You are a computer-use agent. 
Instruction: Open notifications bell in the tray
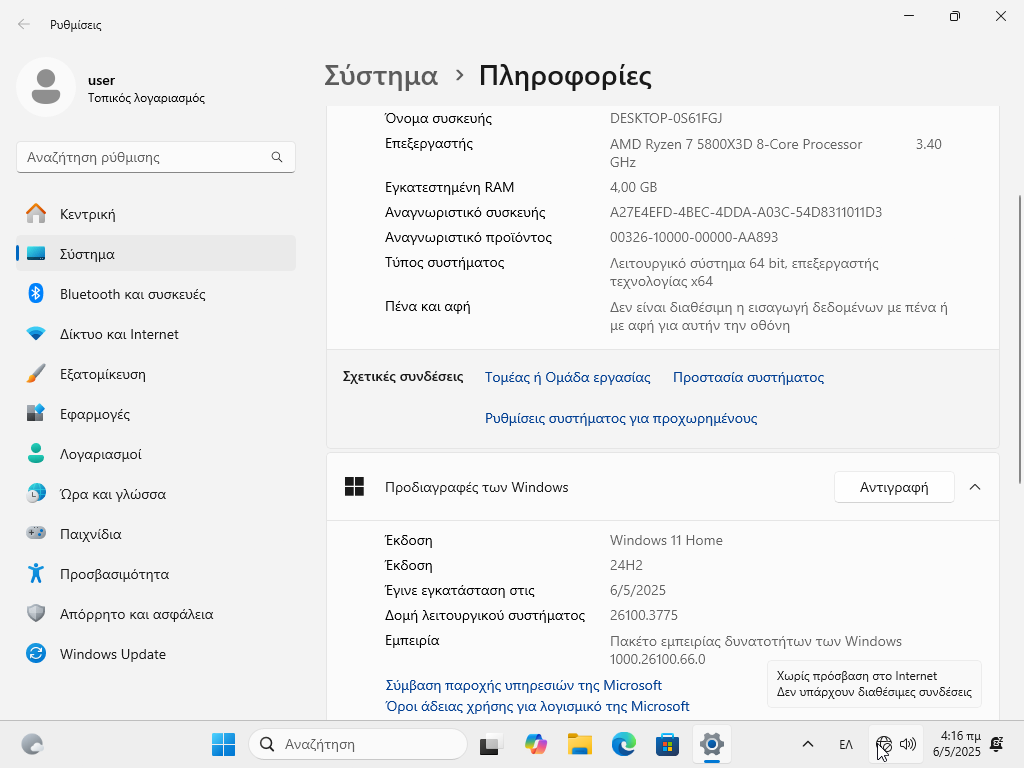click(x=997, y=744)
